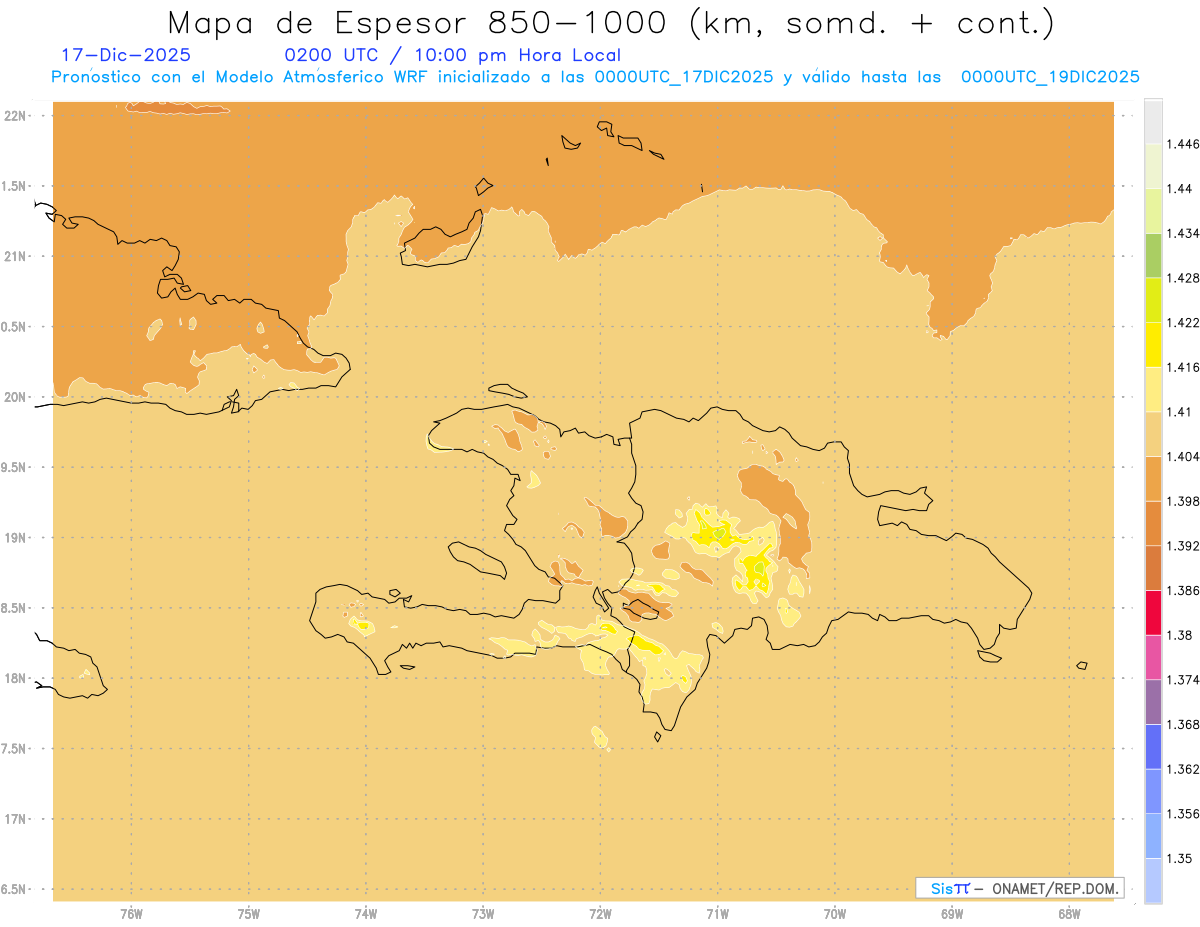
Task: Click the green 1.428–1.434 legend swatch
Action: (1153, 255)
